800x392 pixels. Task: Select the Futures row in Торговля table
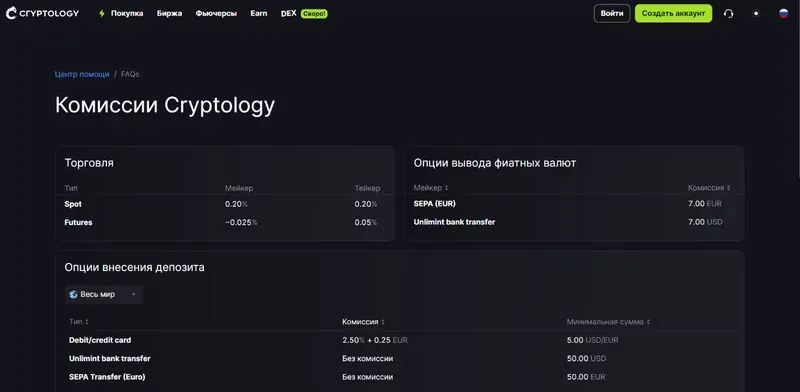click(x=225, y=223)
